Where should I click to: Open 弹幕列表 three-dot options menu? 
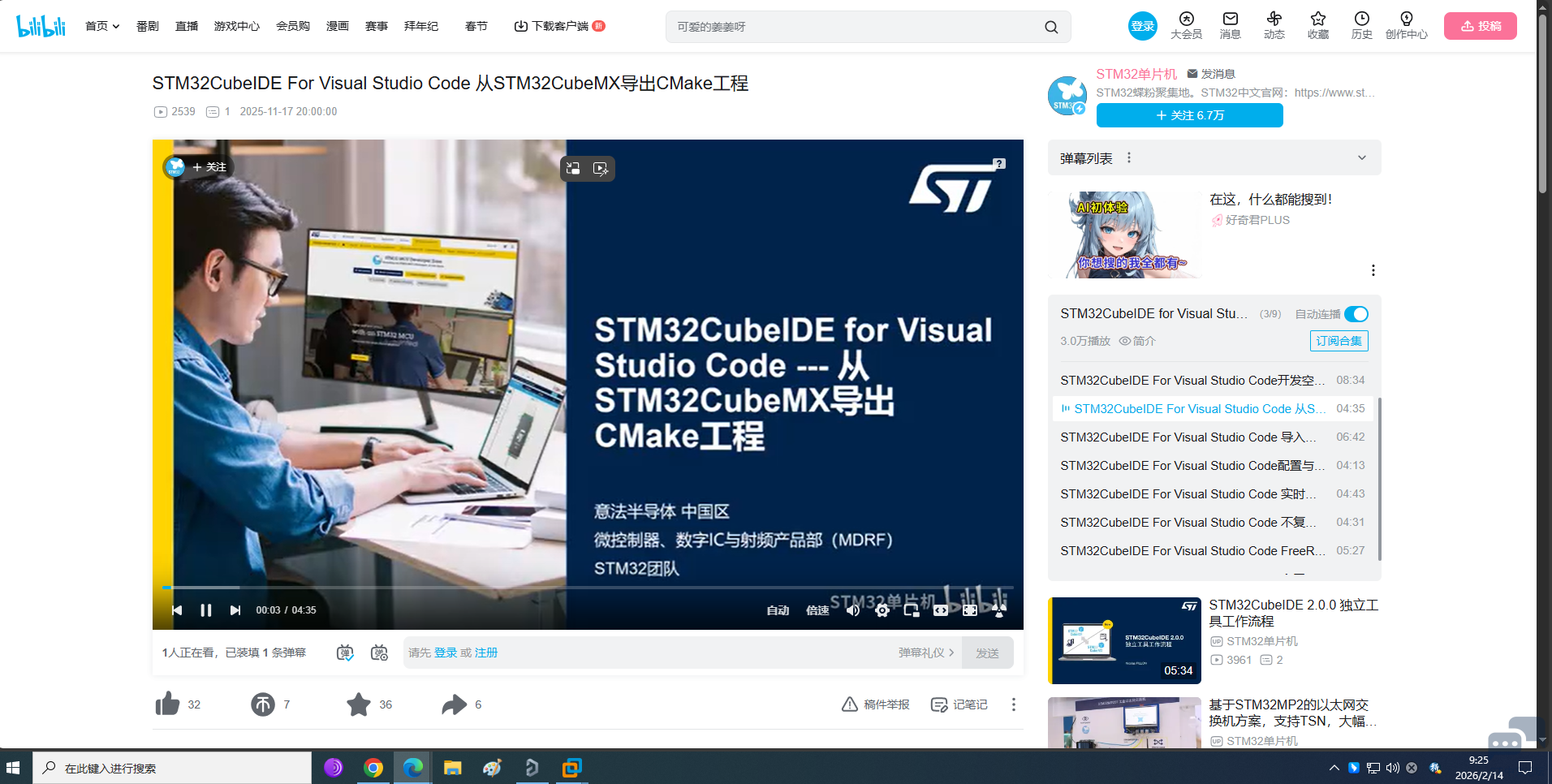(1129, 158)
